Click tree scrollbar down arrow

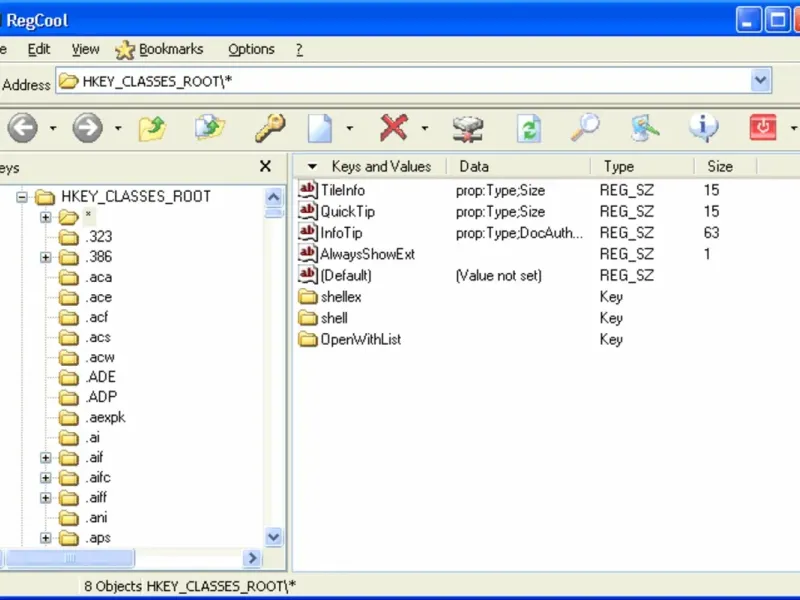tap(273, 537)
